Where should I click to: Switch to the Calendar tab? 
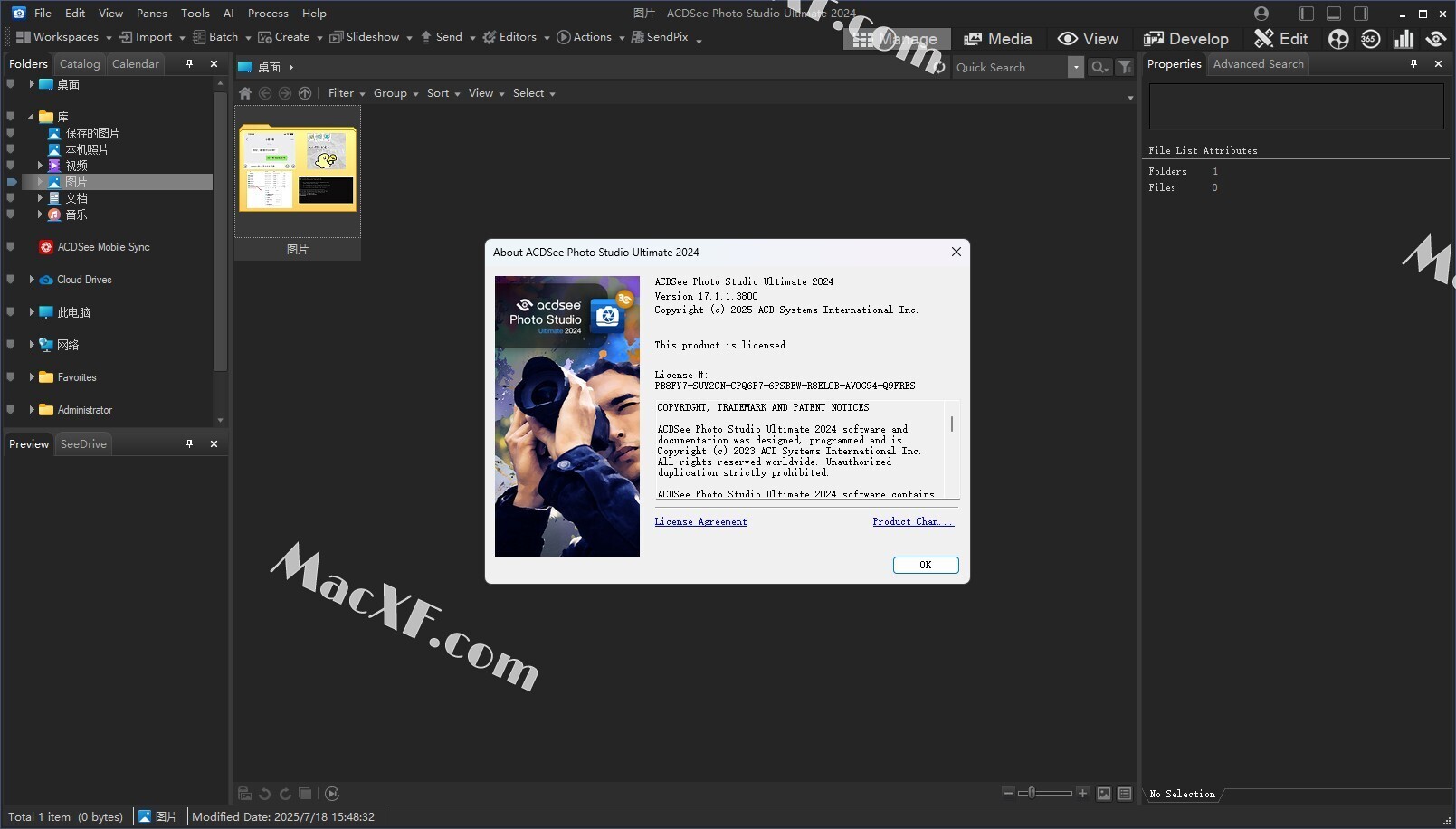[136, 64]
